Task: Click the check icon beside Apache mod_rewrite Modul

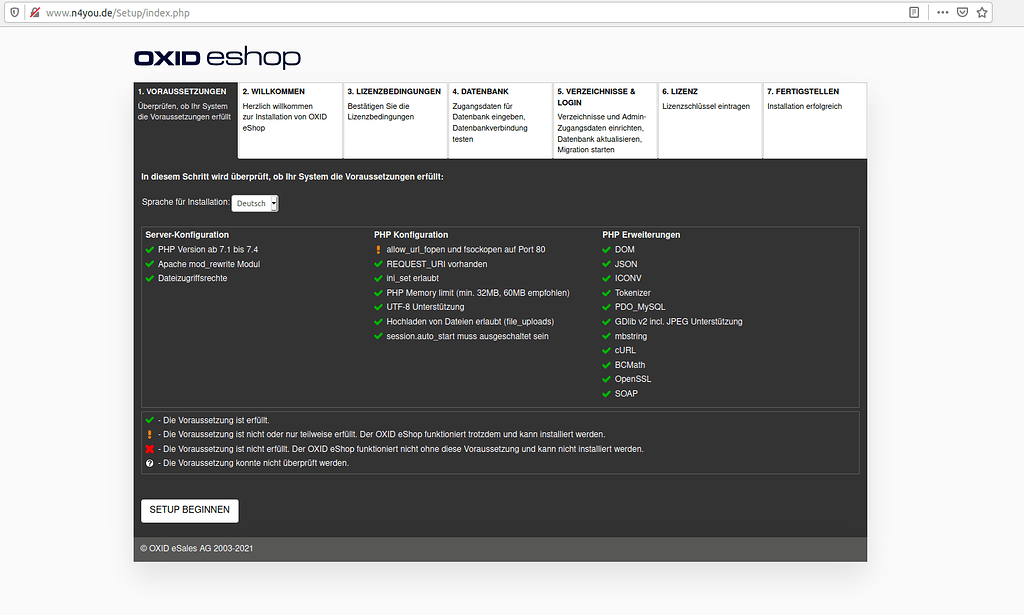Action: pos(150,264)
